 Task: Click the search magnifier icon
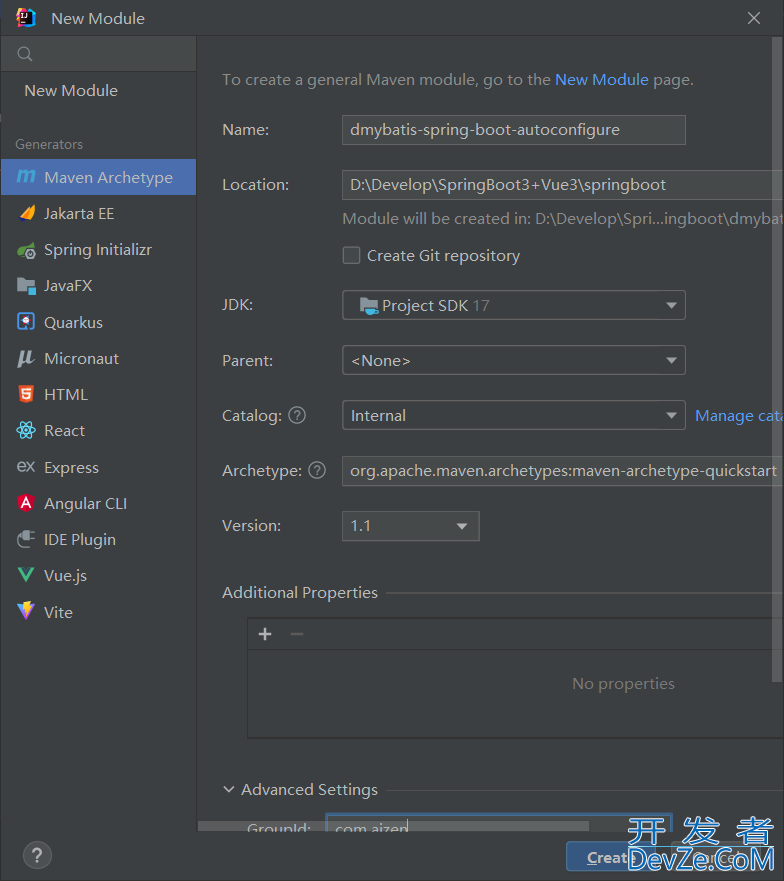pyautogui.click(x=25, y=54)
